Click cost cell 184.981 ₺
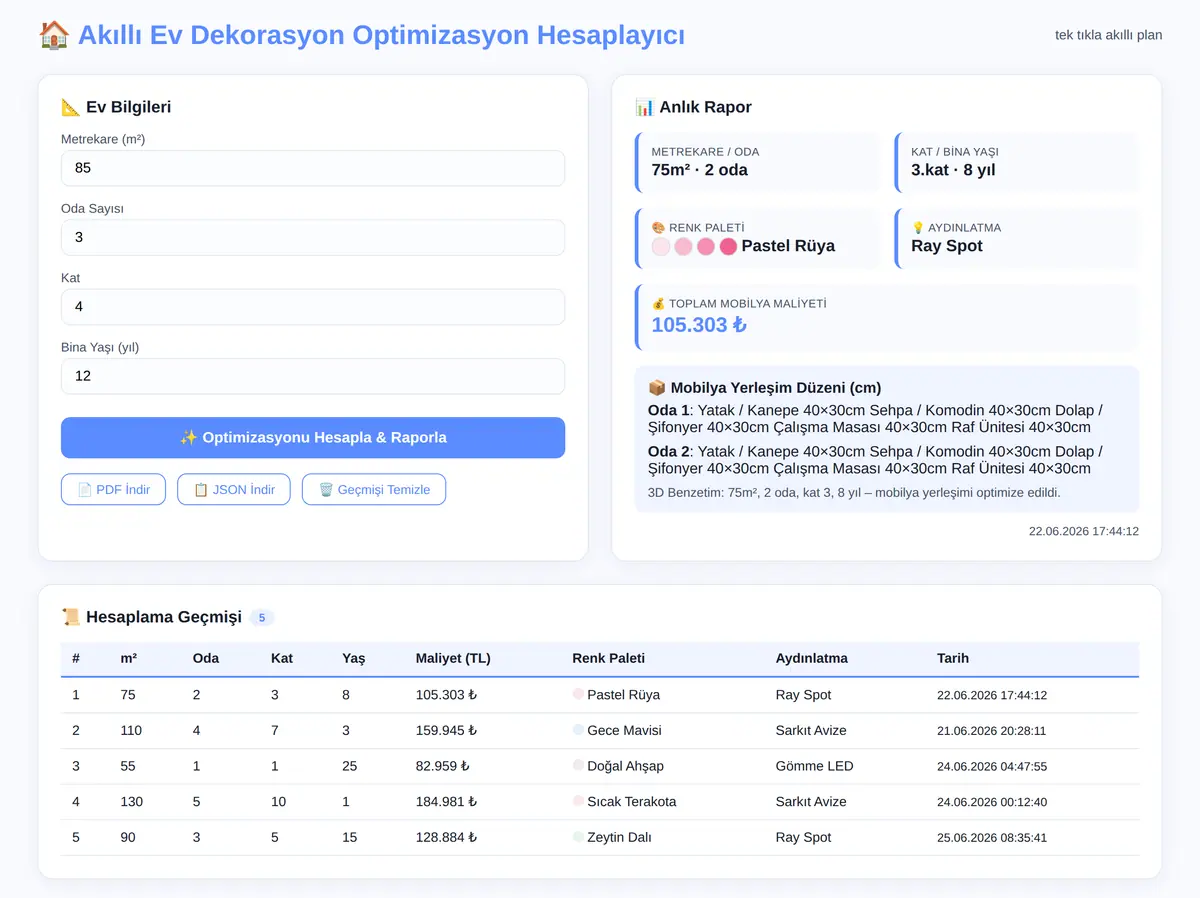This screenshot has height=898, width=1200. pyautogui.click(x=446, y=801)
